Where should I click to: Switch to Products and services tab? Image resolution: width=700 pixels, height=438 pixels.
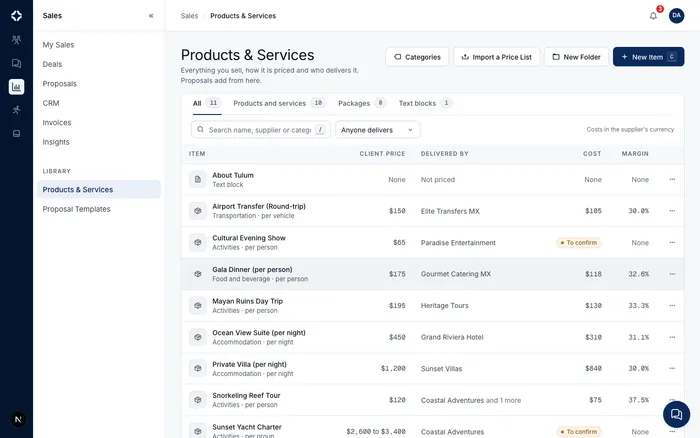pyautogui.click(x=279, y=103)
